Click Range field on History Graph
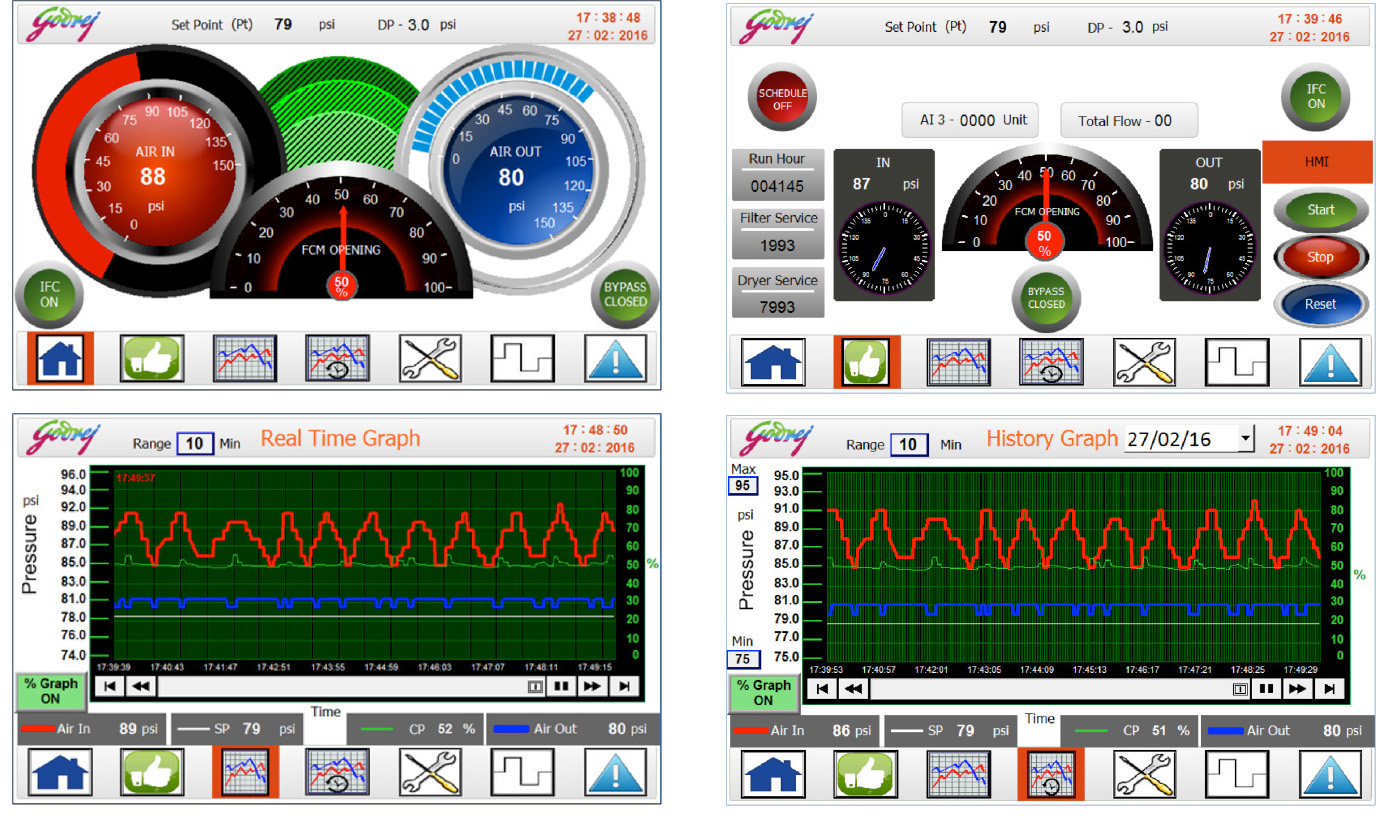 pyautogui.click(x=908, y=444)
